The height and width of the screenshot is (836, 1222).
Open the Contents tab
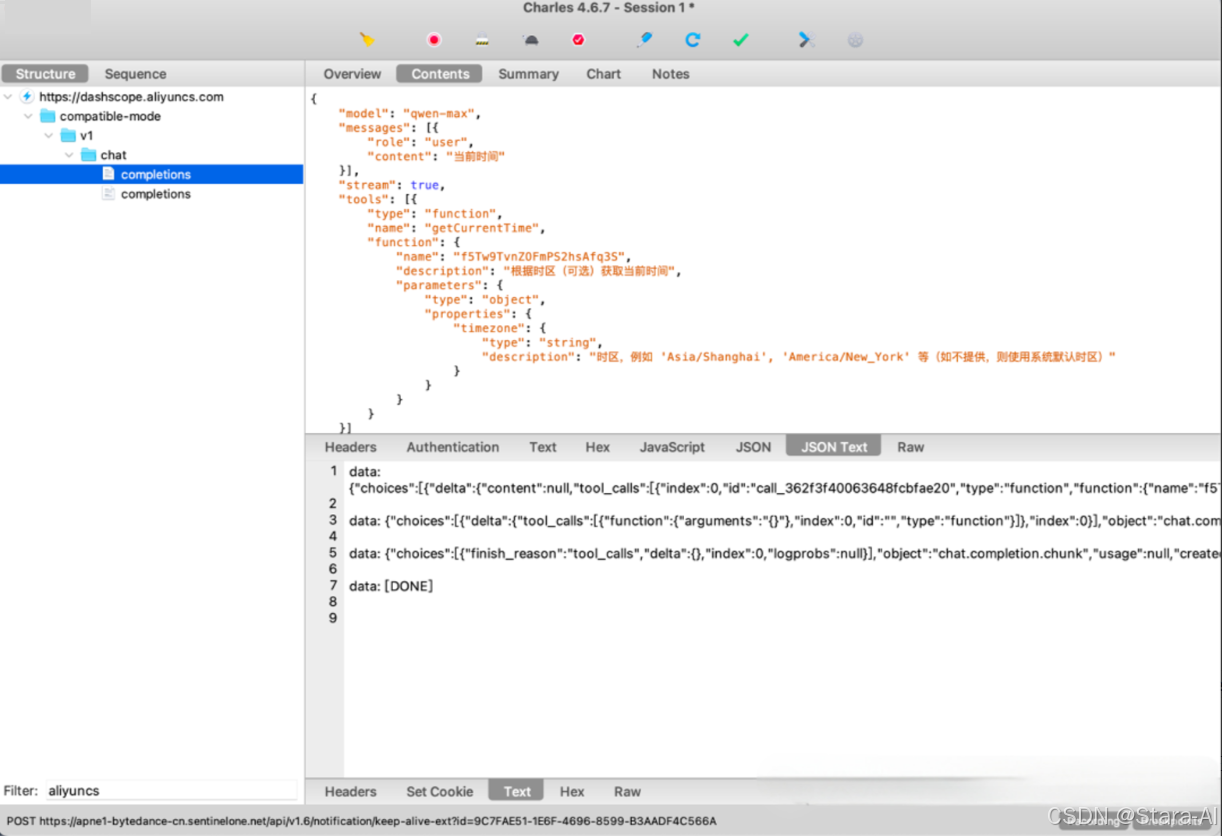[x=440, y=74]
